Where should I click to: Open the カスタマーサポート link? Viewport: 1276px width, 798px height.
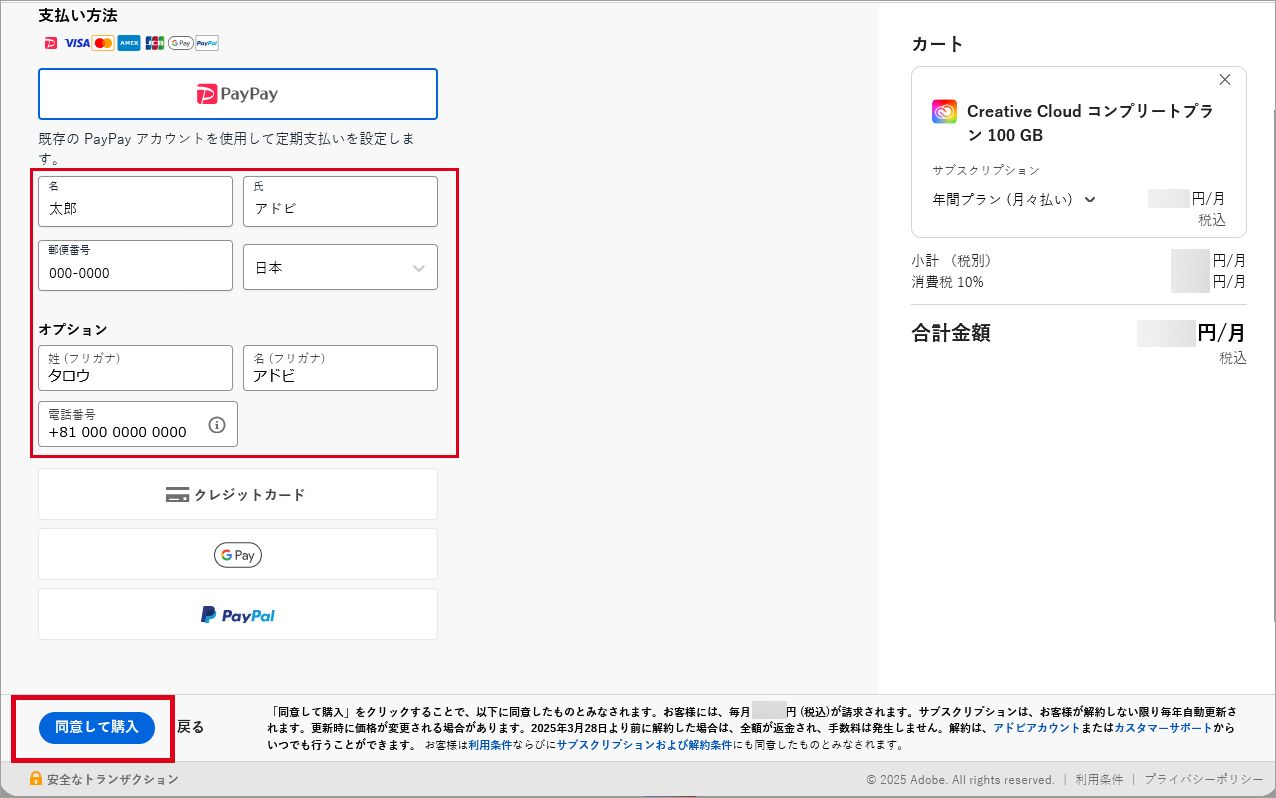[1163, 728]
